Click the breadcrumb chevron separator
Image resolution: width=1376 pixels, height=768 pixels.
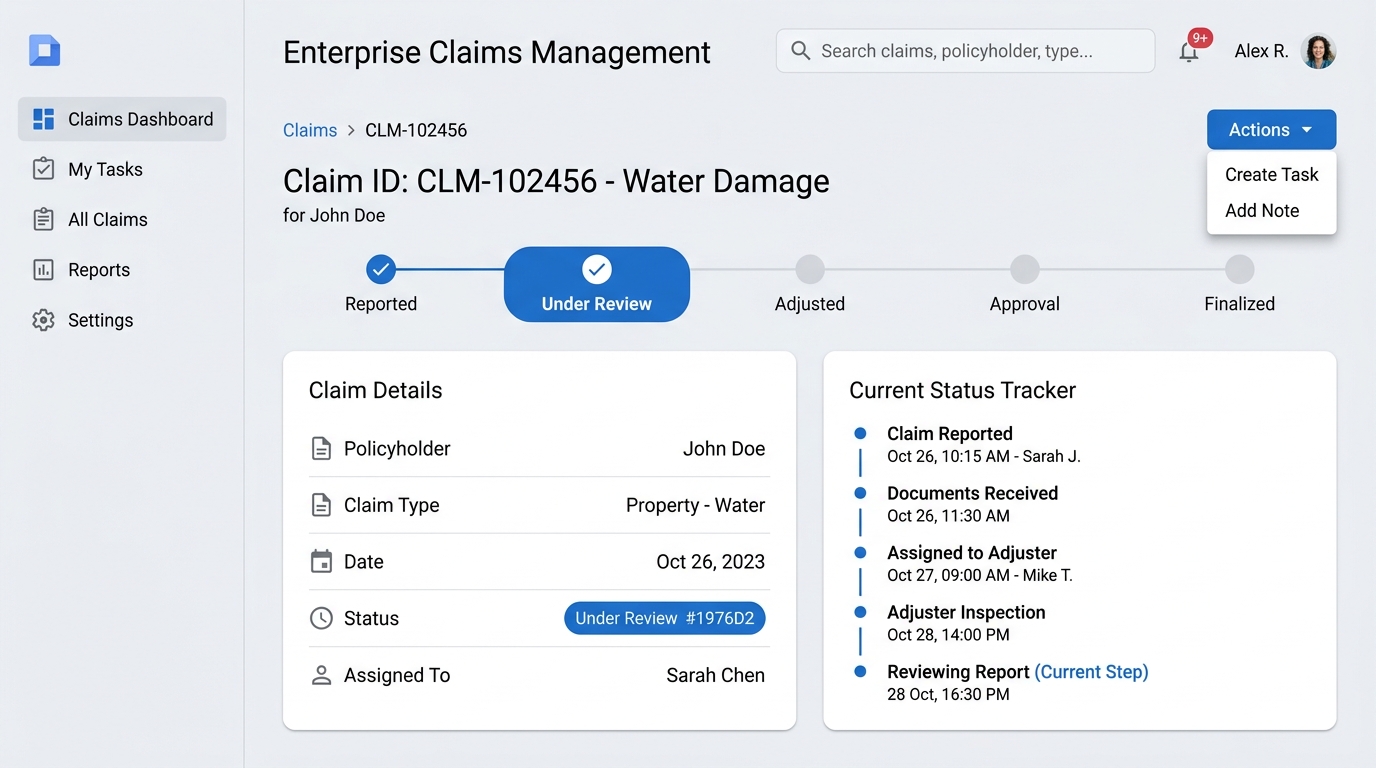tap(351, 130)
